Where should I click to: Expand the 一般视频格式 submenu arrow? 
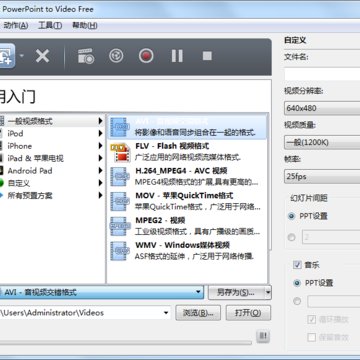pos(100,121)
